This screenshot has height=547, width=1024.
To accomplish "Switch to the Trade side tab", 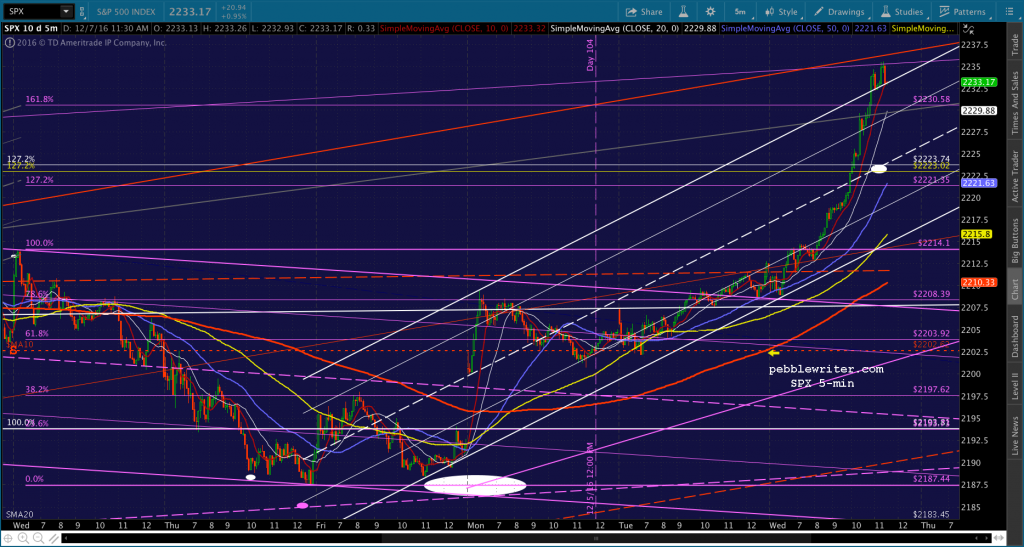I will click(1015, 43).
